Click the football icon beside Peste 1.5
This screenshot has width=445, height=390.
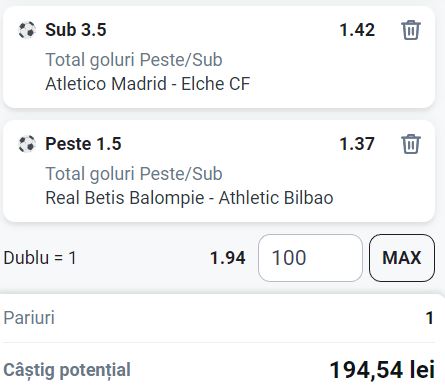[27, 144]
